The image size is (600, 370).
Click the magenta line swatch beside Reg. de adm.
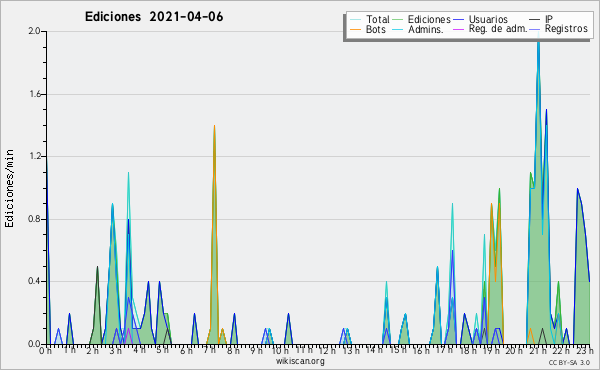pos(458,29)
